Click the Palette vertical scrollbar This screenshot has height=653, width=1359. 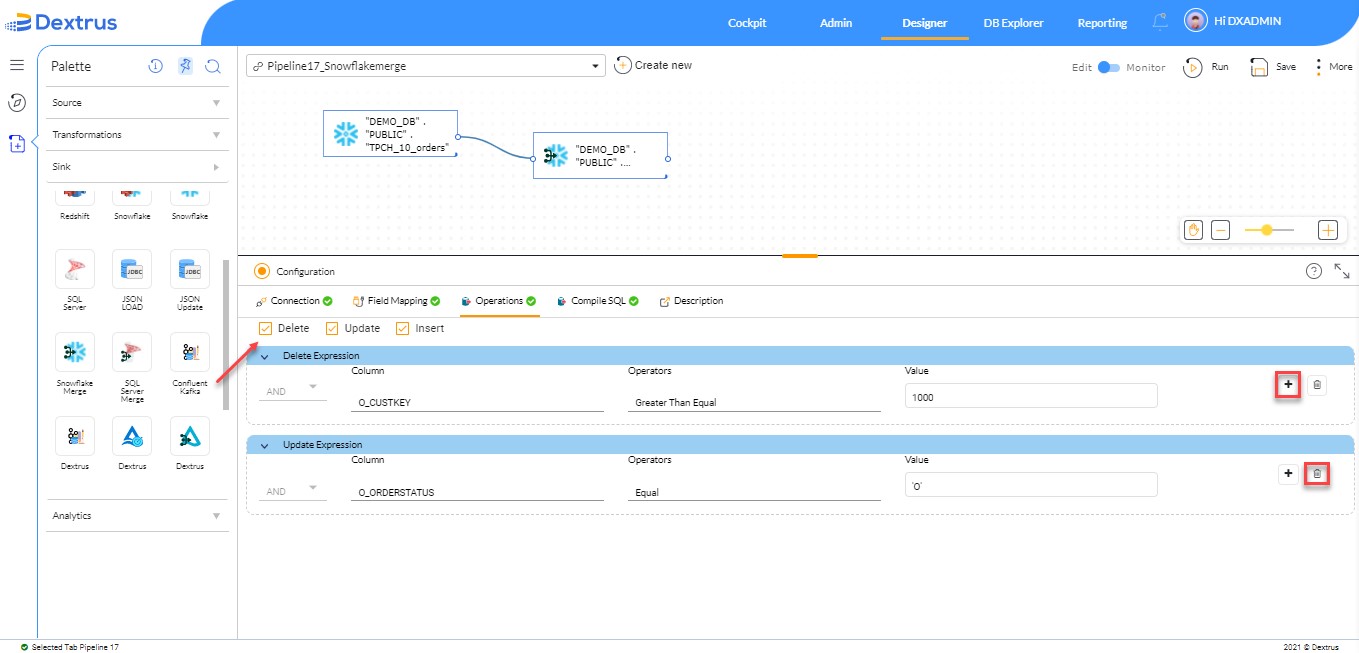[225, 335]
